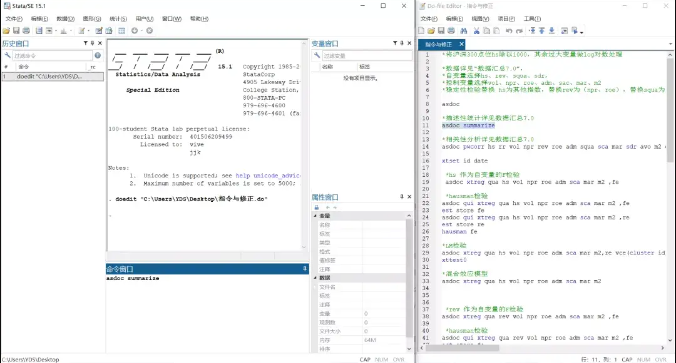The image size is (676, 363).
Task: Open the Log icon's dropdown arrow in Stata toolbar
Action: click(x=56, y=31)
